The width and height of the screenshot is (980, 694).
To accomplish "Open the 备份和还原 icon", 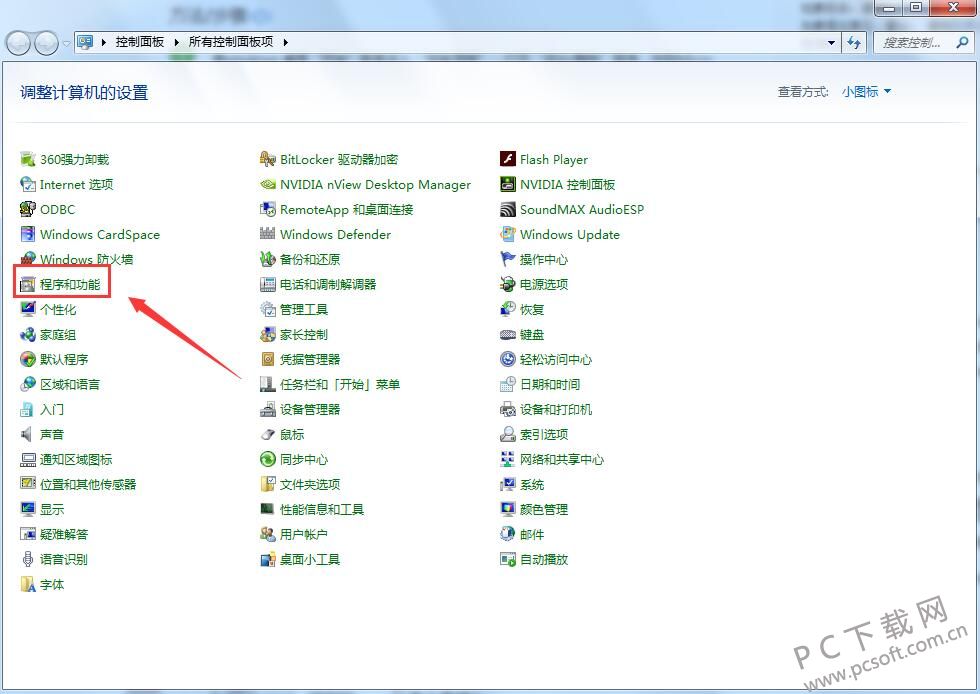I will point(268,259).
